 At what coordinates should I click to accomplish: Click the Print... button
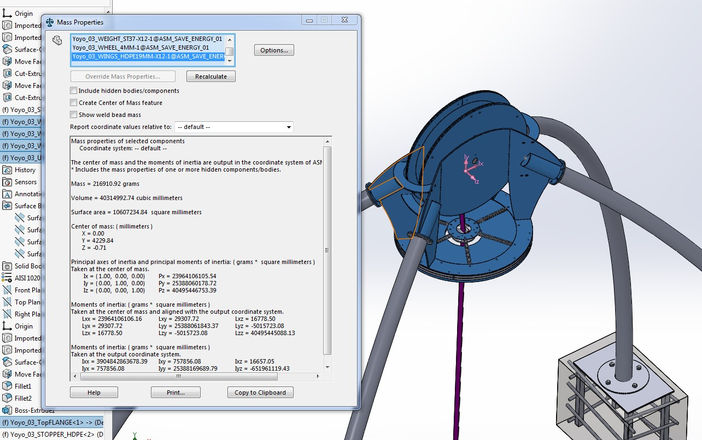(x=176, y=393)
